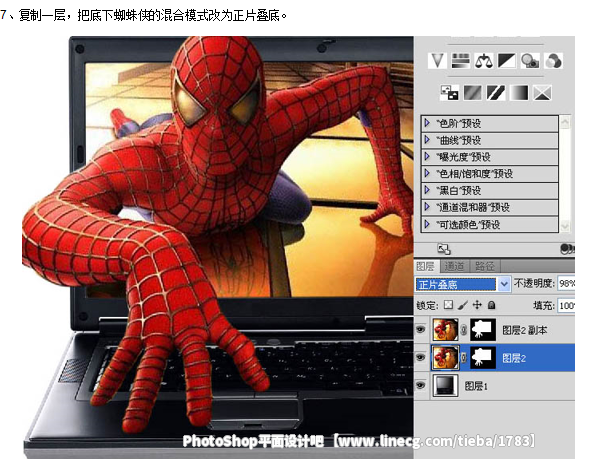This screenshot has height=460, width=591.
Task: Add an Invert adjustment icon
Action: [449, 92]
